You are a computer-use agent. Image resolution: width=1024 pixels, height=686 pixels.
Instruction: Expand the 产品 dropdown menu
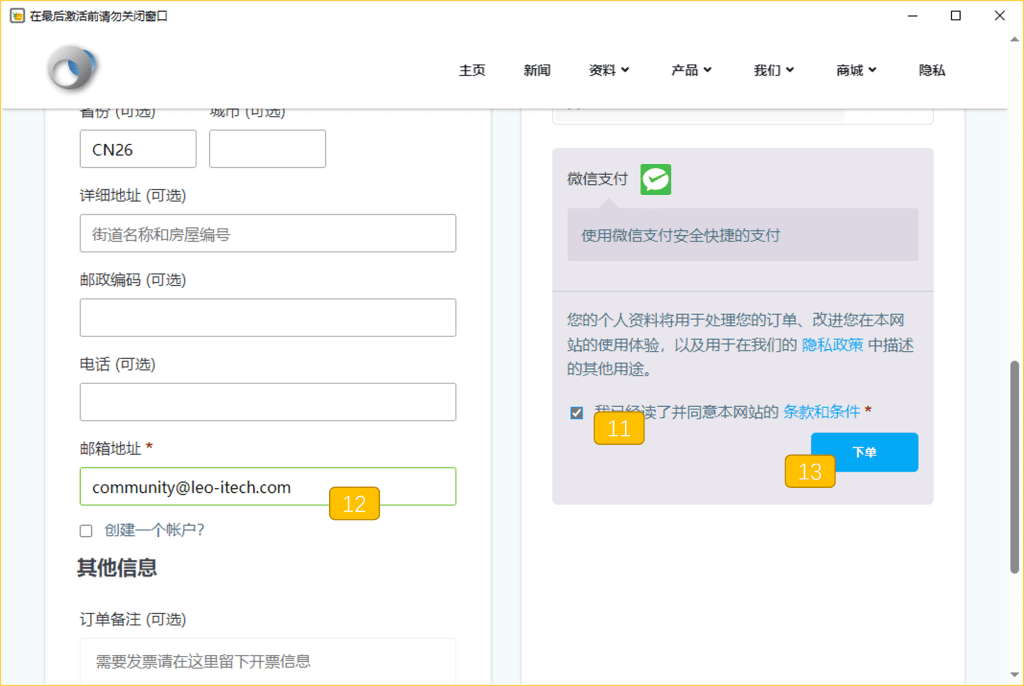(691, 70)
